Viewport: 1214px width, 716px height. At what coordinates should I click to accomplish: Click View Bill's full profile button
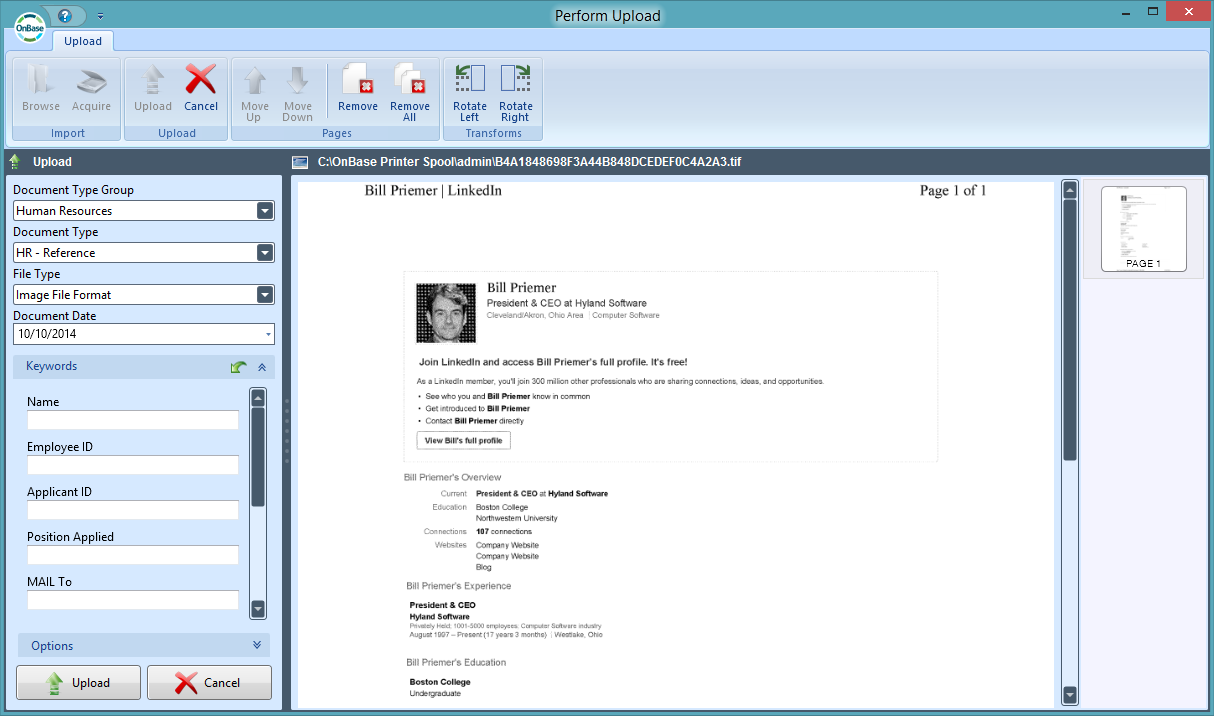(464, 440)
